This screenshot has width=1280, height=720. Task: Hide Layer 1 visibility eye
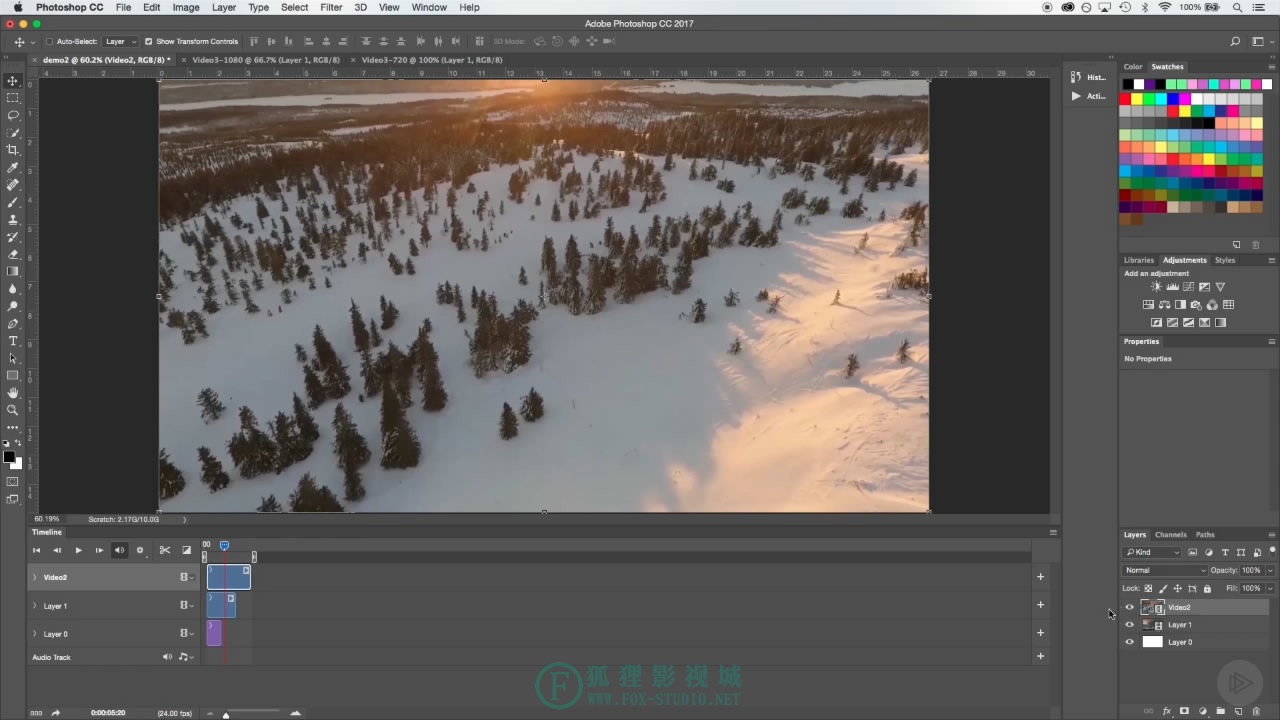pyautogui.click(x=1130, y=625)
